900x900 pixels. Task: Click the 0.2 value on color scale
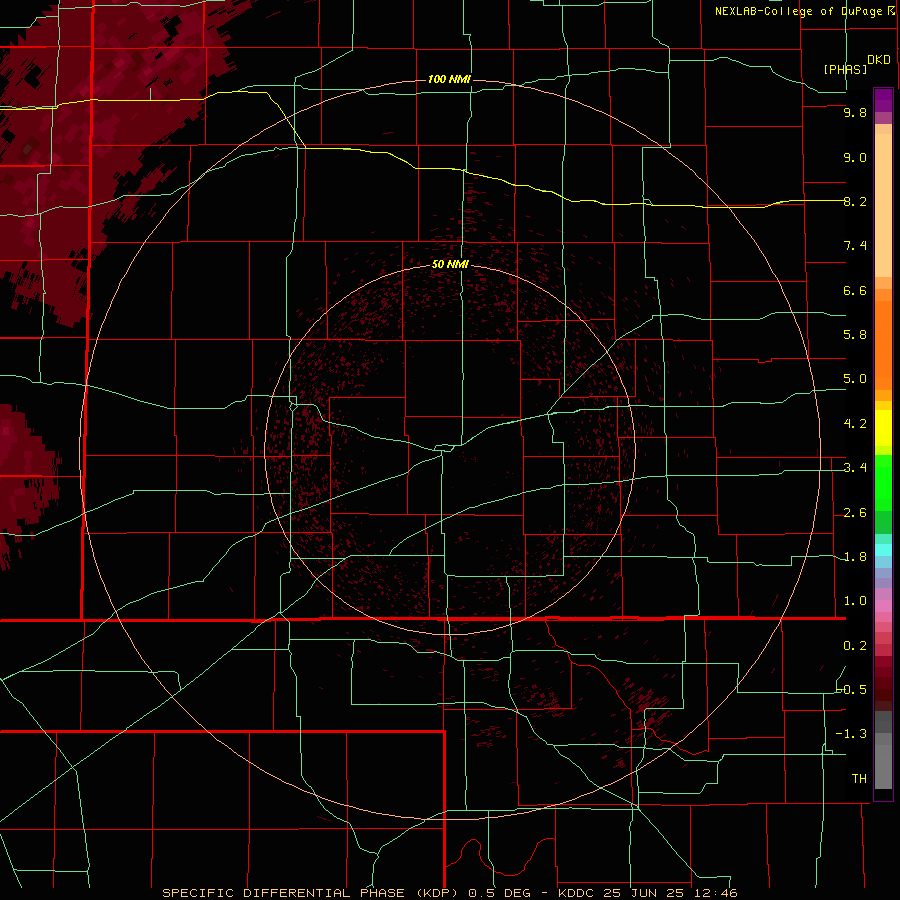click(855, 646)
